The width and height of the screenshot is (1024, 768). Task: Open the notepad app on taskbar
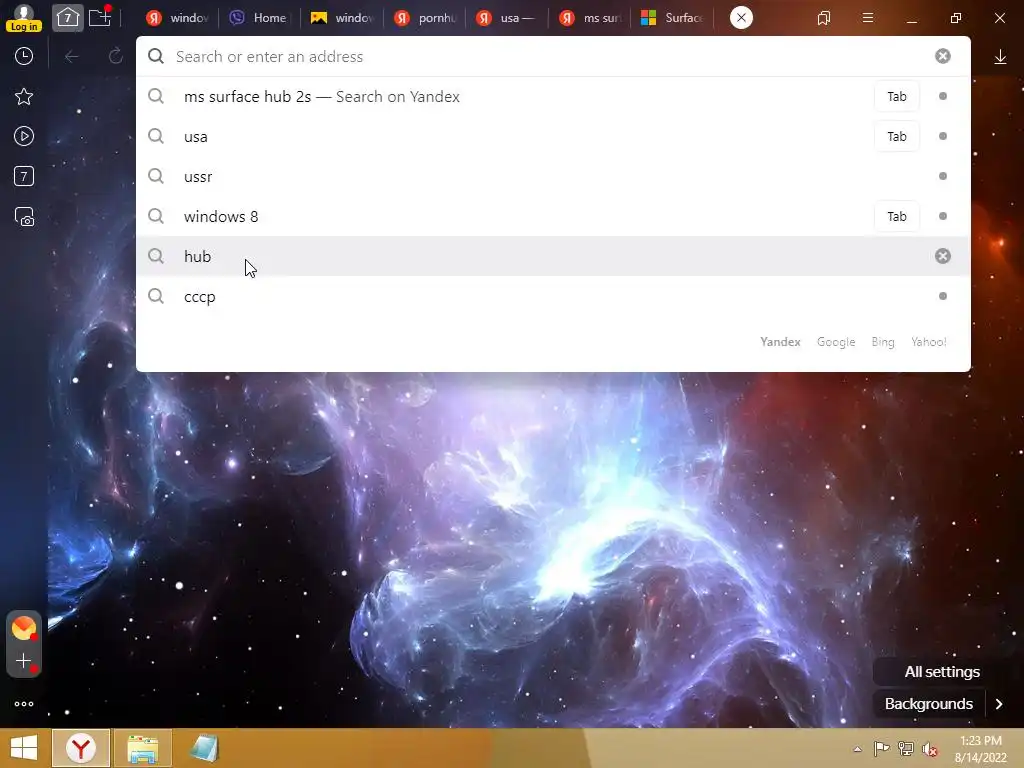[204, 748]
